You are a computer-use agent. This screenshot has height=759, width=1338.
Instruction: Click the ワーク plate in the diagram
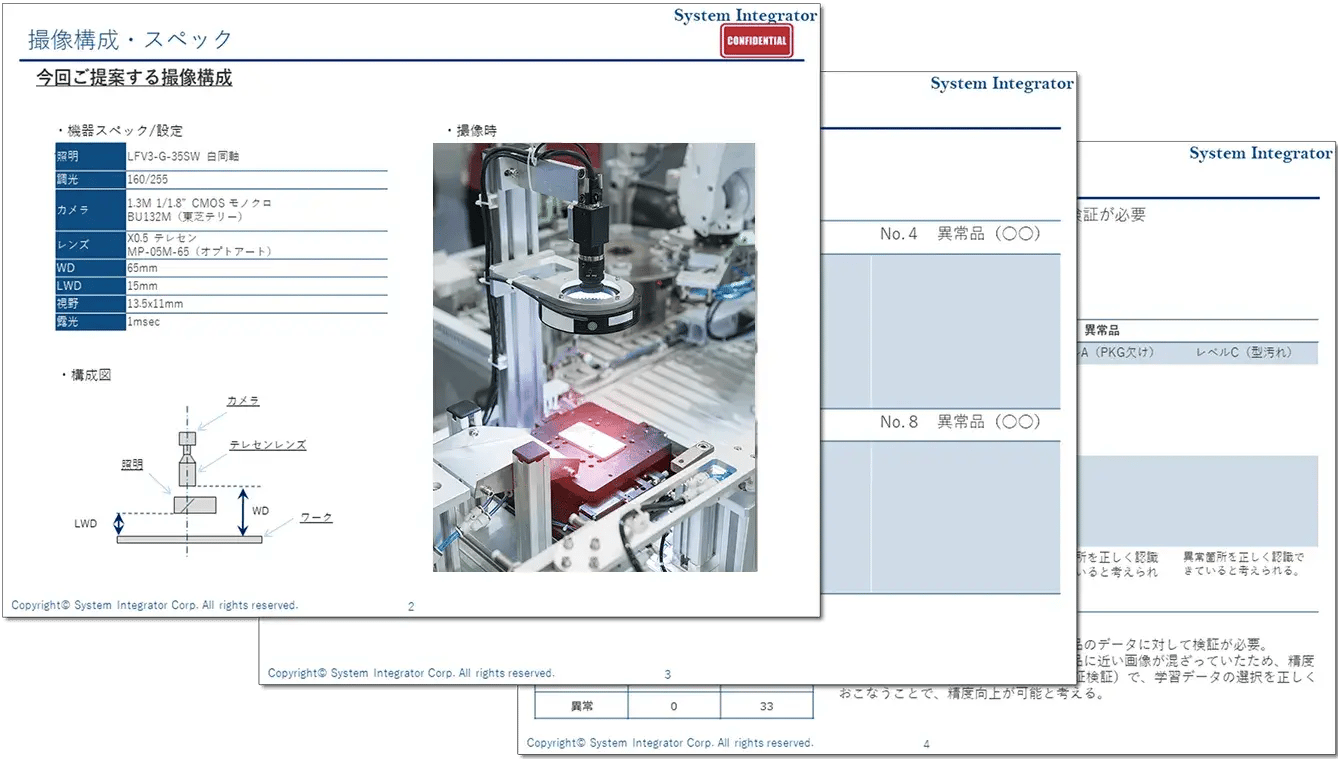tap(189, 539)
